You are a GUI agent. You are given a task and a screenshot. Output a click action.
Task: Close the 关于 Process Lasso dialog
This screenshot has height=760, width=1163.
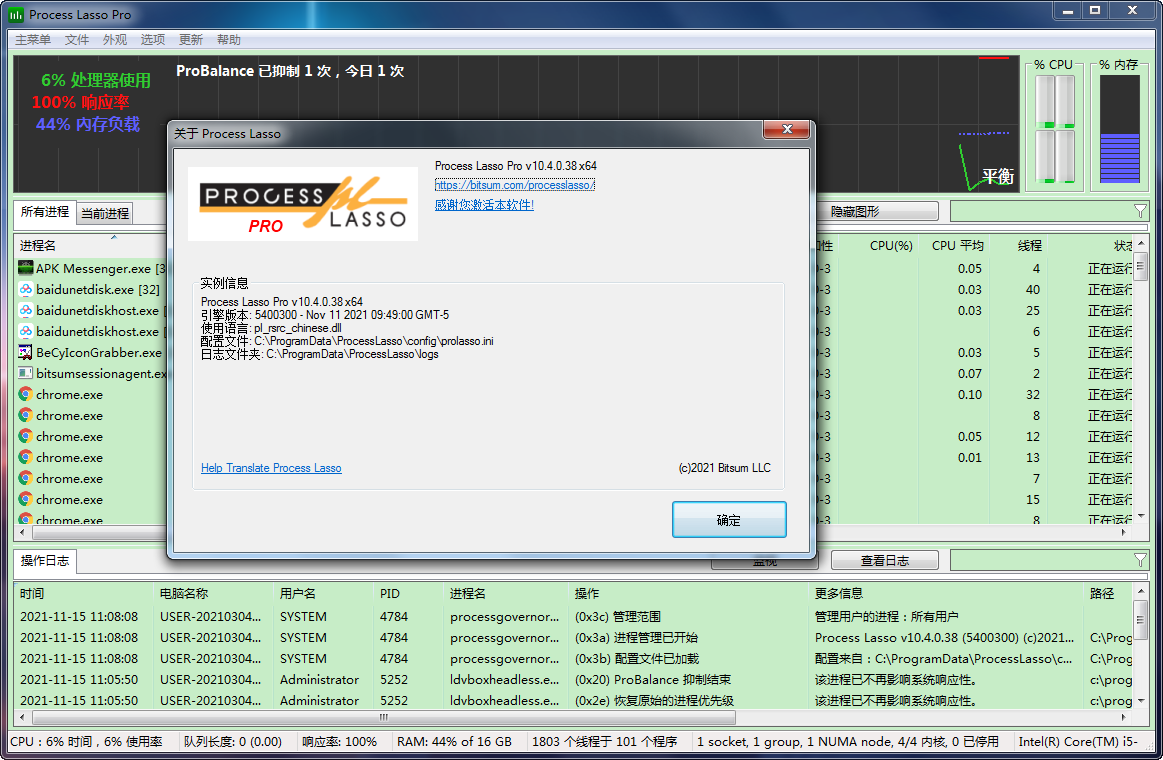point(787,129)
